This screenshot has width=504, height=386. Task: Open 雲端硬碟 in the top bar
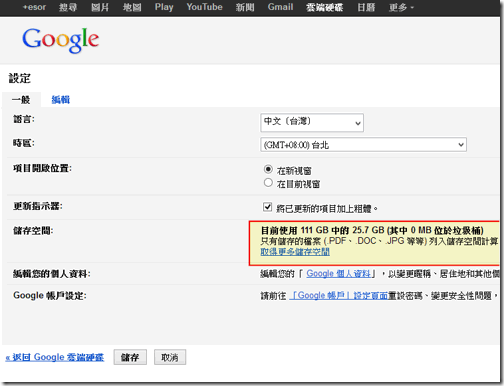click(325, 7)
